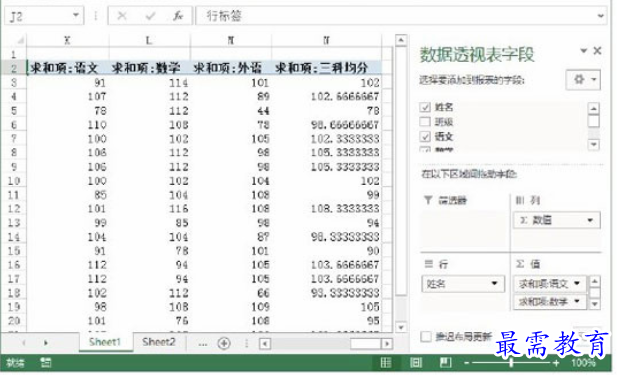Image resolution: width=617 pixels, height=375 pixels.
Task: Click values area scroll up arrow
Action: click(x=594, y=281)
